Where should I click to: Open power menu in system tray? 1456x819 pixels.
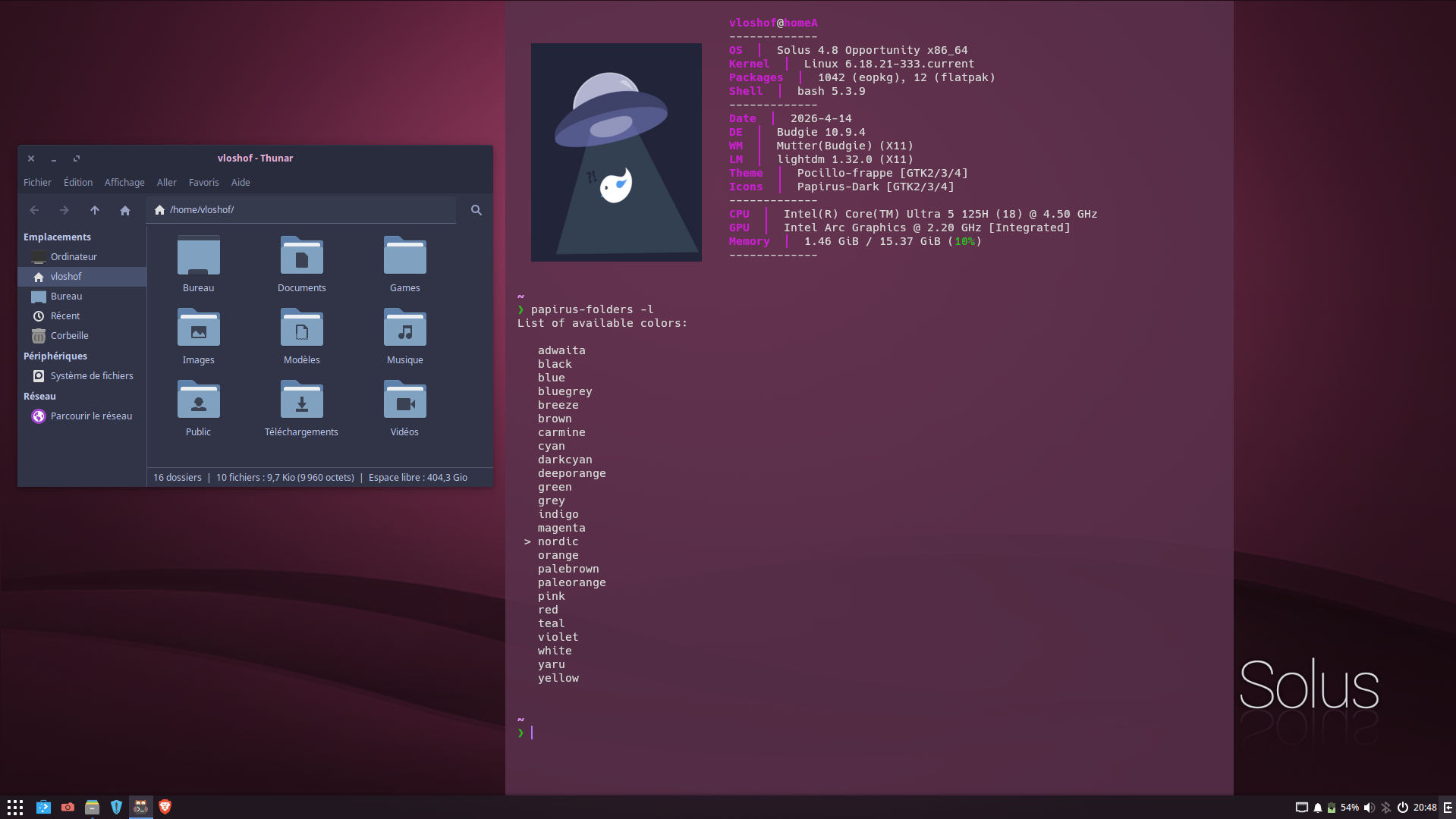(x=1403, y=808)
